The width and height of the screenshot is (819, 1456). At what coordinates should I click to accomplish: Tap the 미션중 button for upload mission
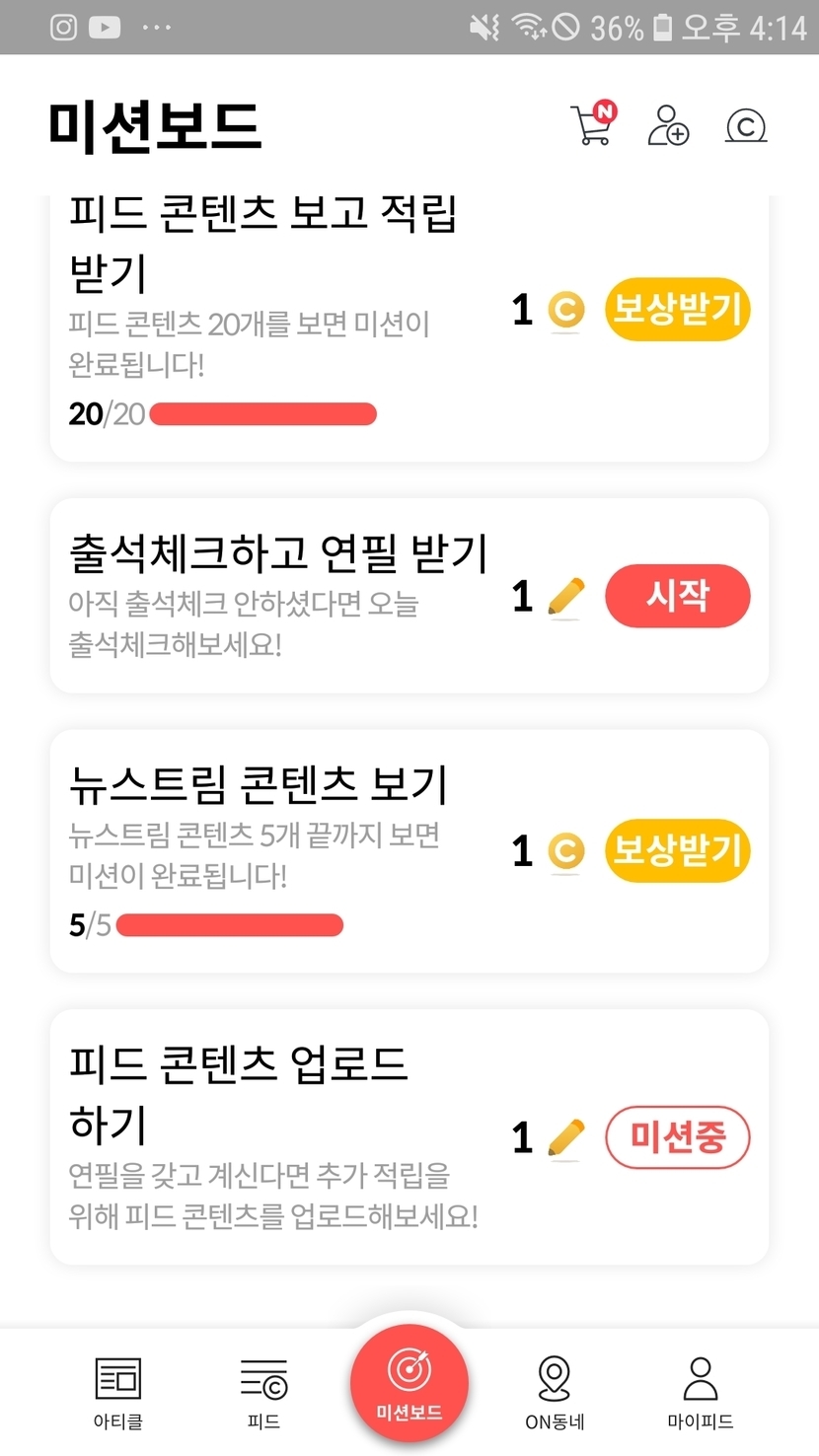click(x=677, y=1137)
